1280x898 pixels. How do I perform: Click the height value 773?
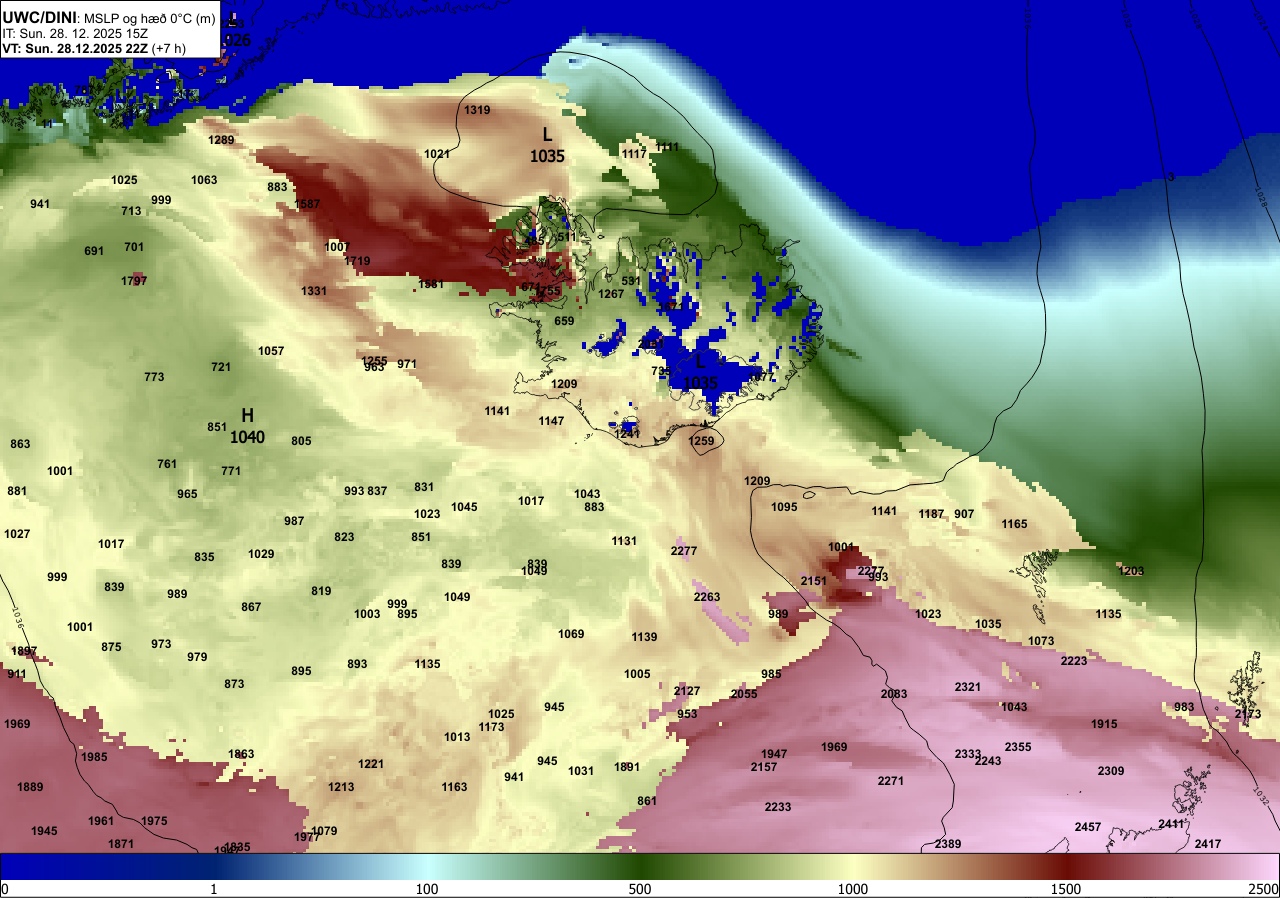(154, 377)
